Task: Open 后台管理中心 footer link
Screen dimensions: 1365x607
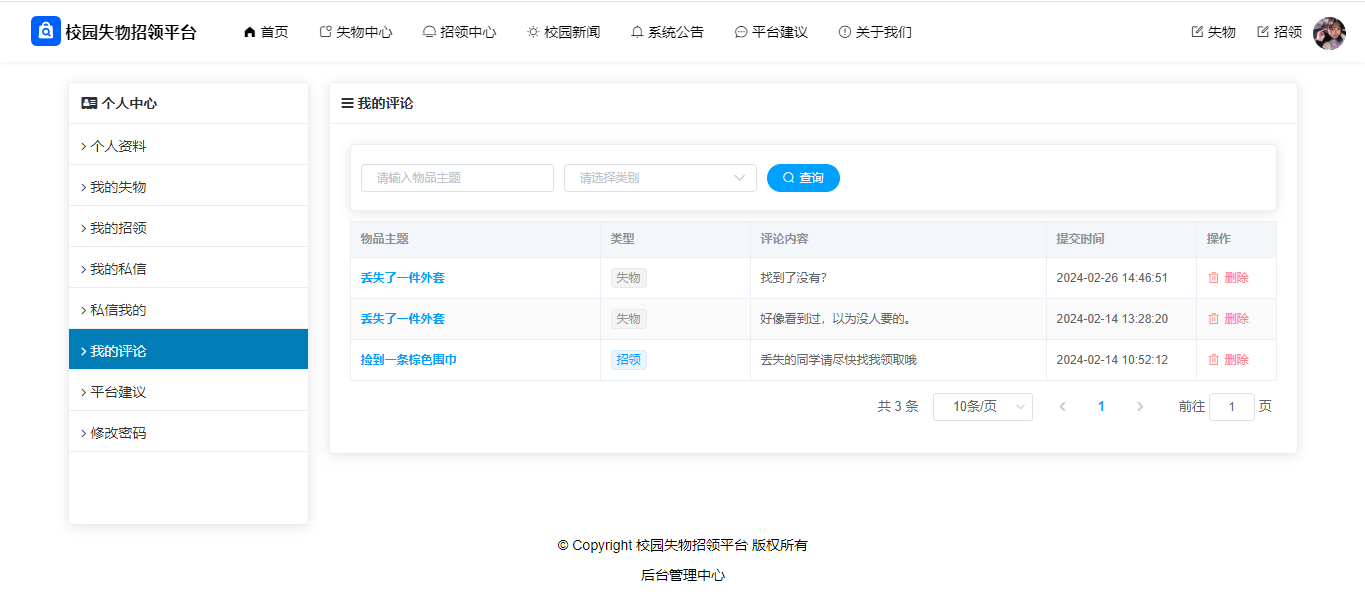Action: click(x=683, y=576)
